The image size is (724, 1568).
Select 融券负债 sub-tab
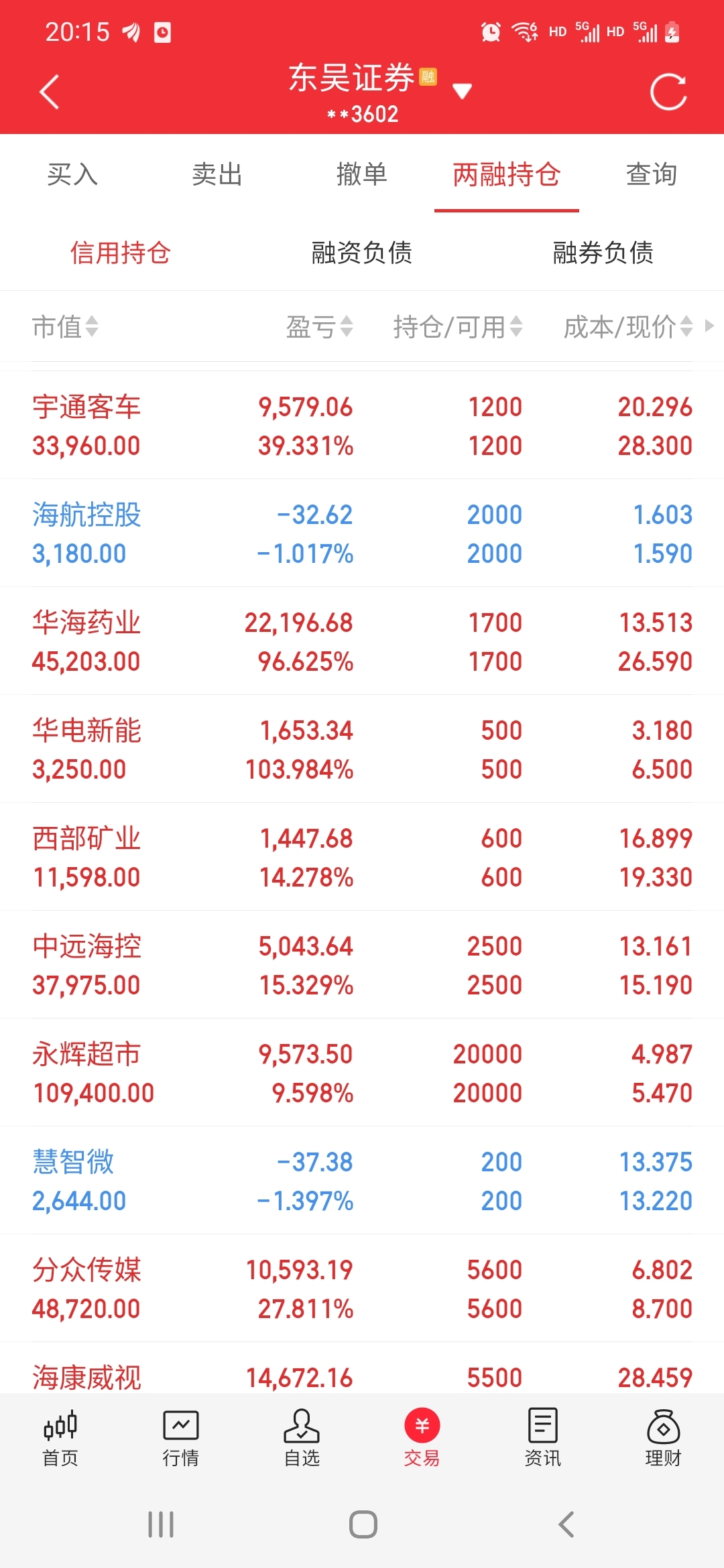click(x=603, y=253)
